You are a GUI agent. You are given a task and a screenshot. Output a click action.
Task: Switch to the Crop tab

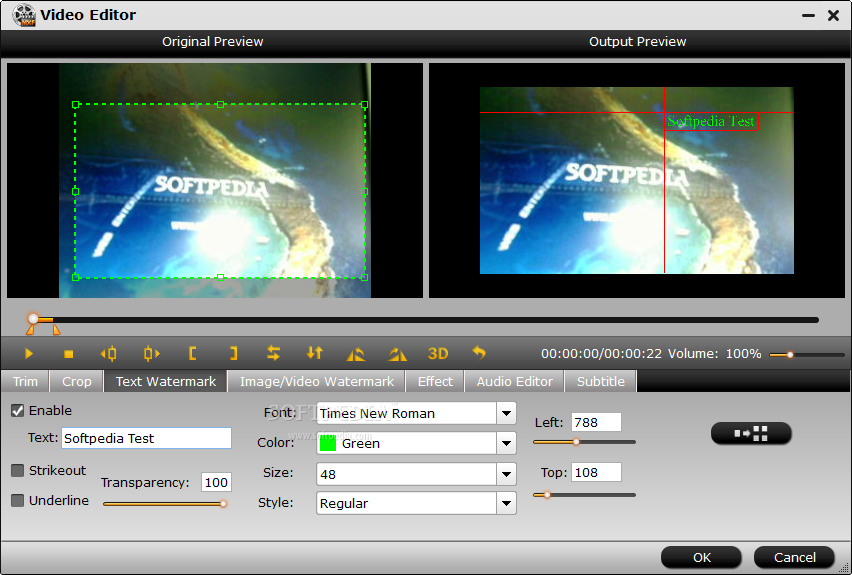tap(77, 382)
